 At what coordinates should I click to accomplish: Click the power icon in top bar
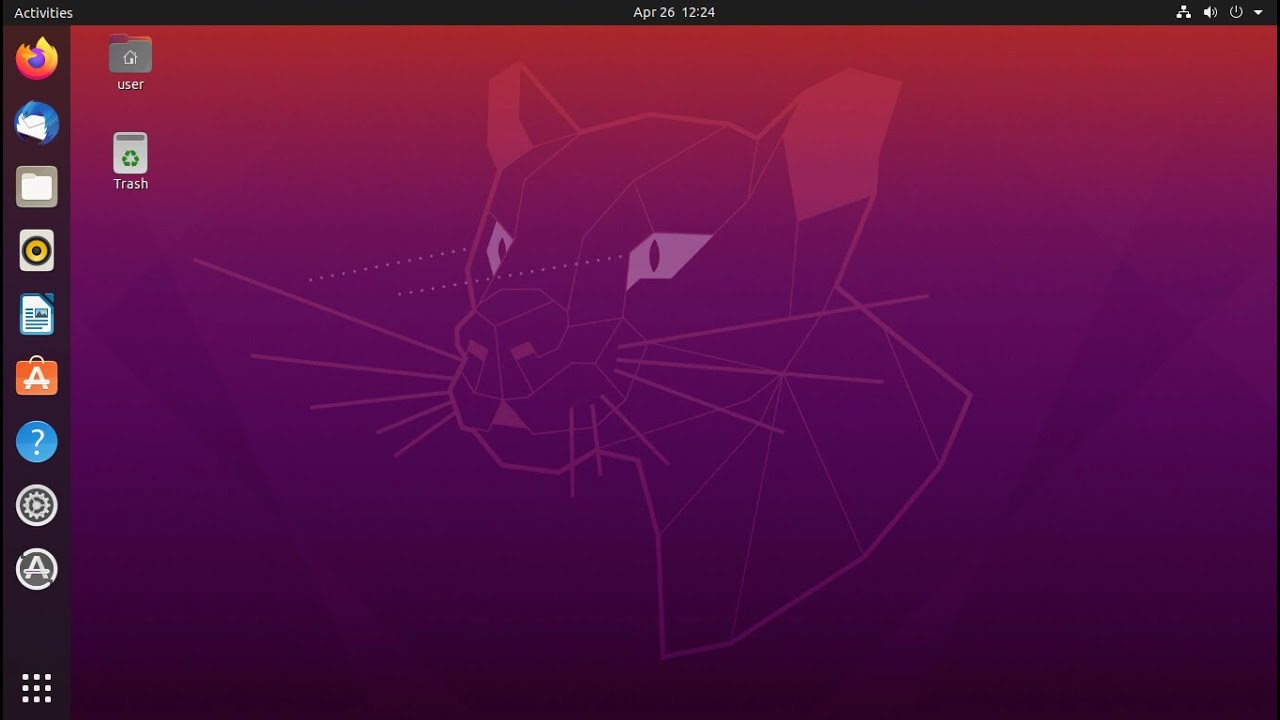1236,13
